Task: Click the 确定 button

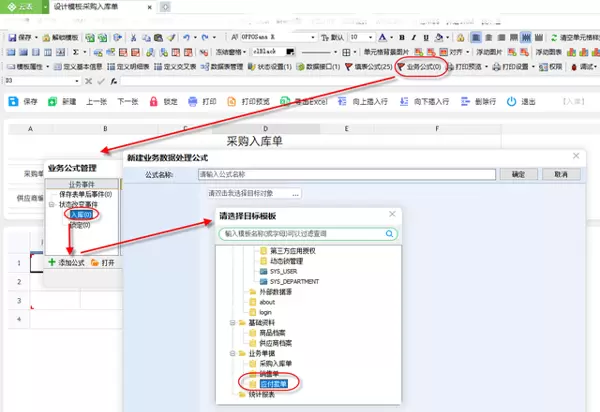Action: coord(518,174)
